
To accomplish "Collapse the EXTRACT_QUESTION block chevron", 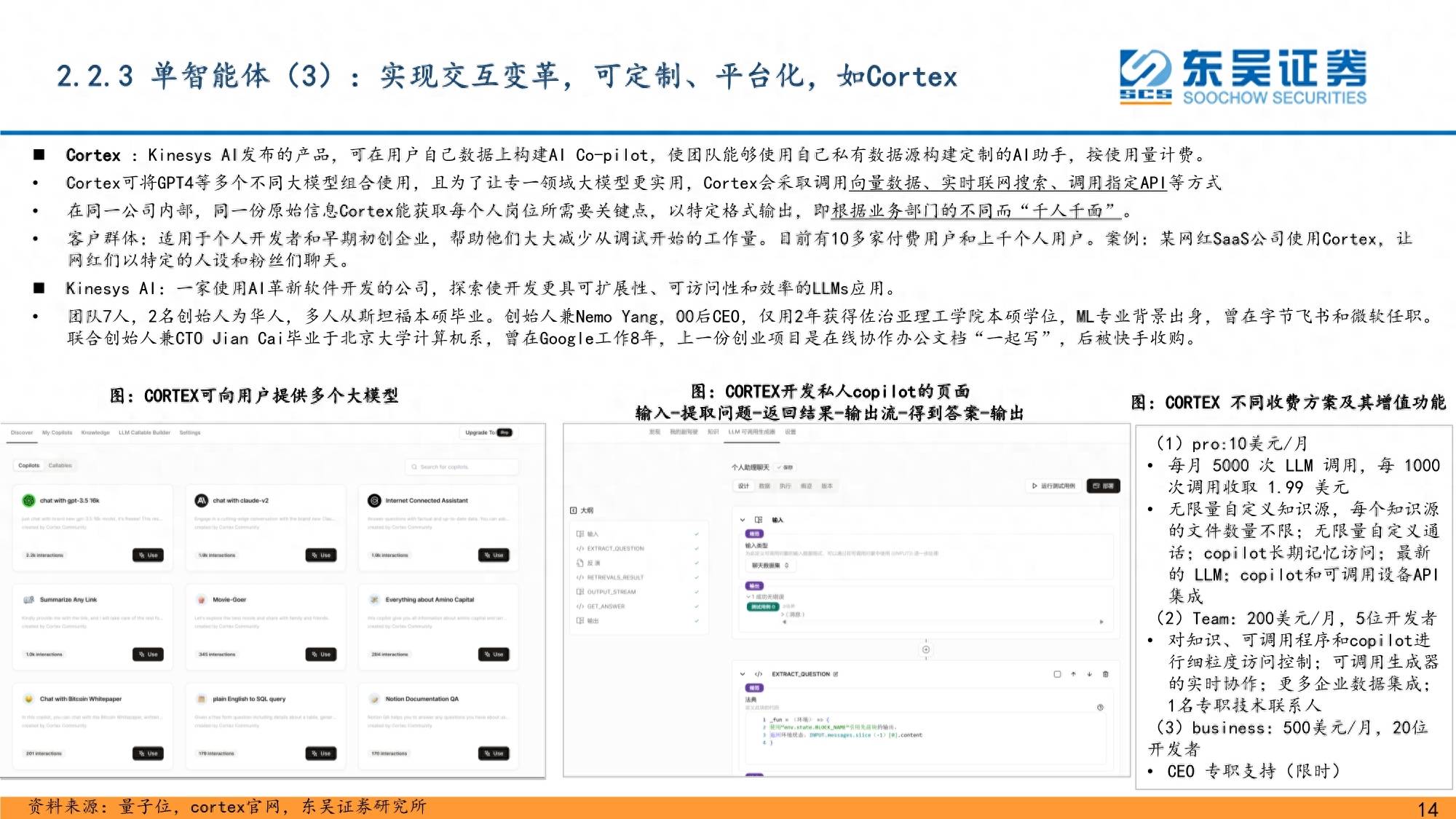I will coord(743,674).
